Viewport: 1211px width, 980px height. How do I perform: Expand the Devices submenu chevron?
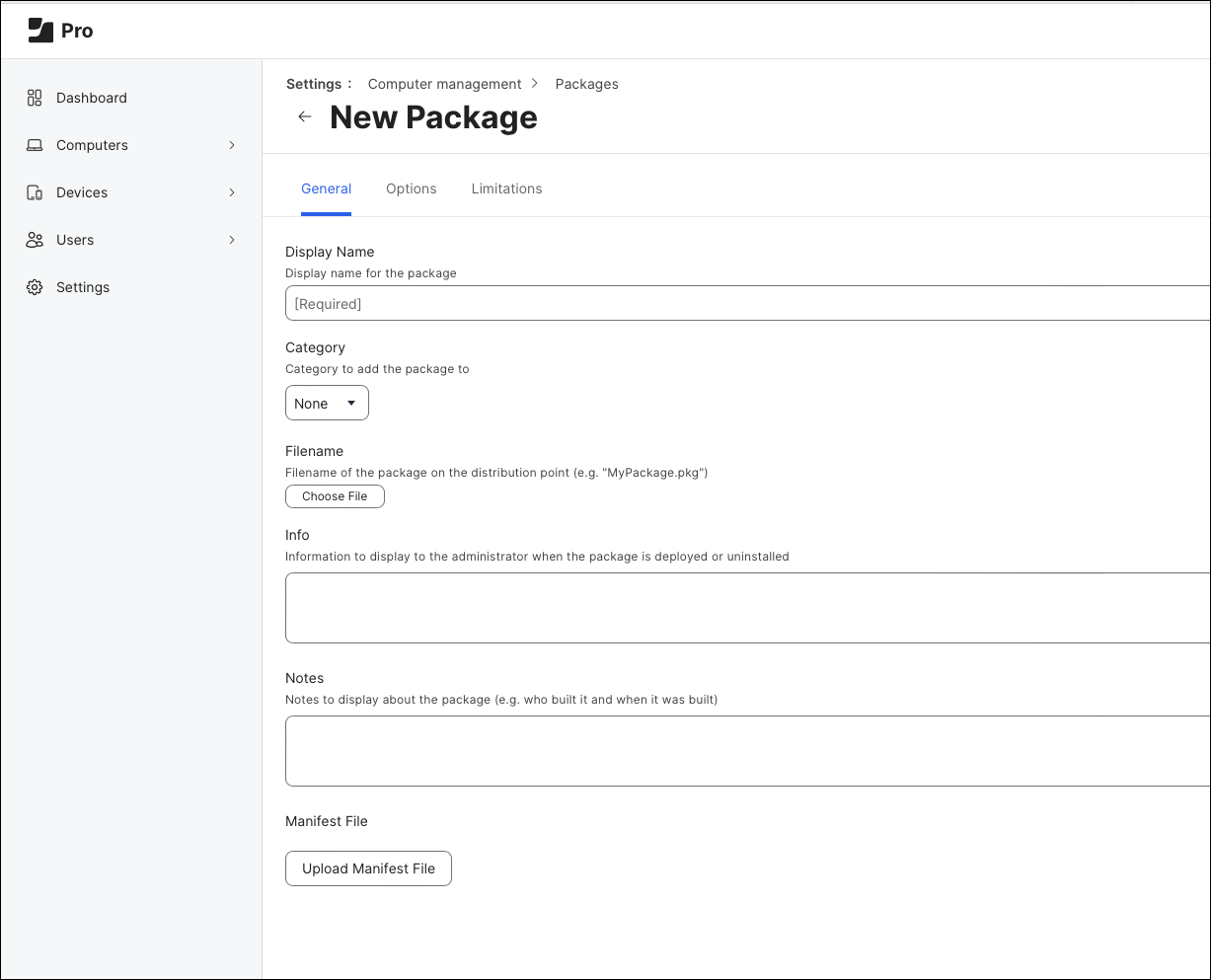pyautogui.click(x=232, y=192)
